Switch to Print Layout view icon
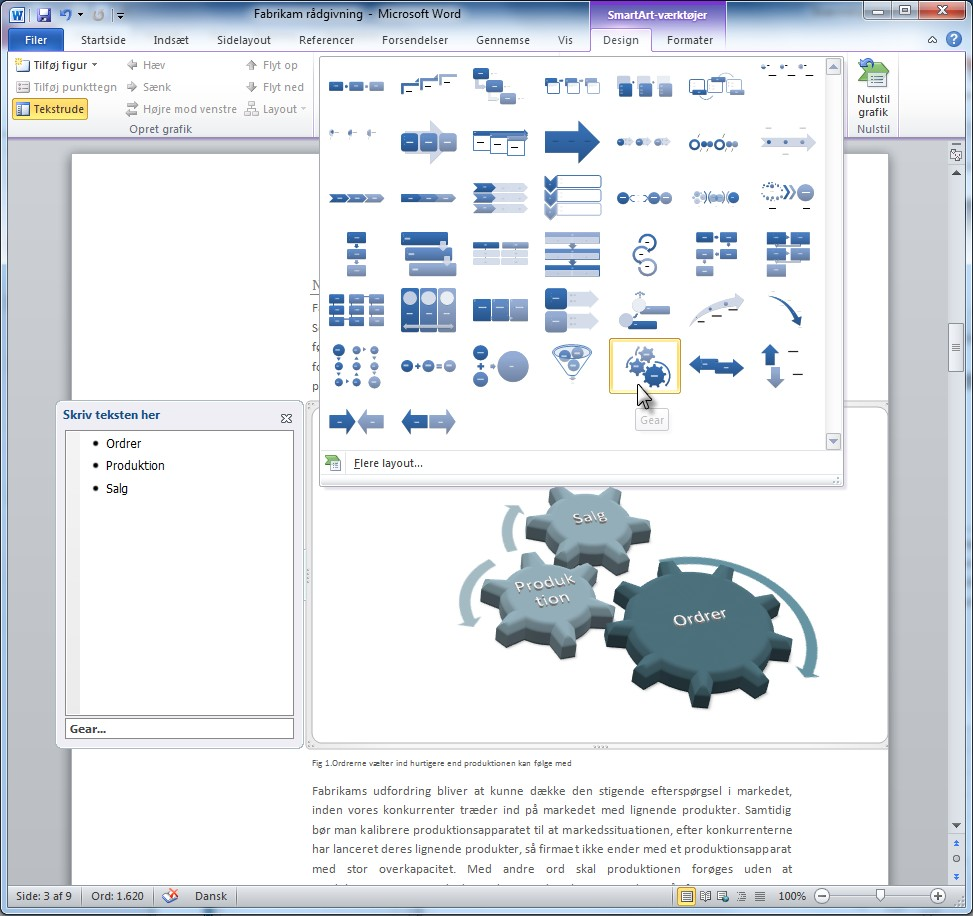Image resolution: width=973 pixels, height=916 pixels. 686,896
